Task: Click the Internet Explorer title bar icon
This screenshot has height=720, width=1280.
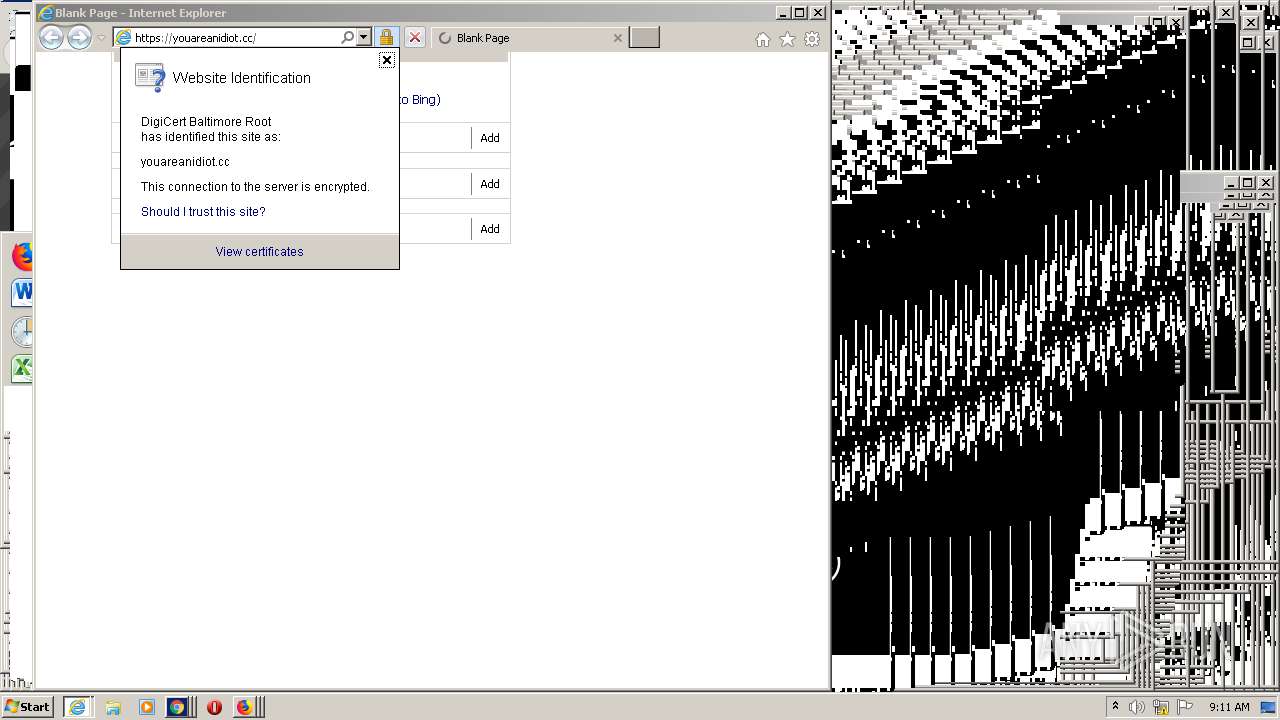Action: tap(45, 13)
